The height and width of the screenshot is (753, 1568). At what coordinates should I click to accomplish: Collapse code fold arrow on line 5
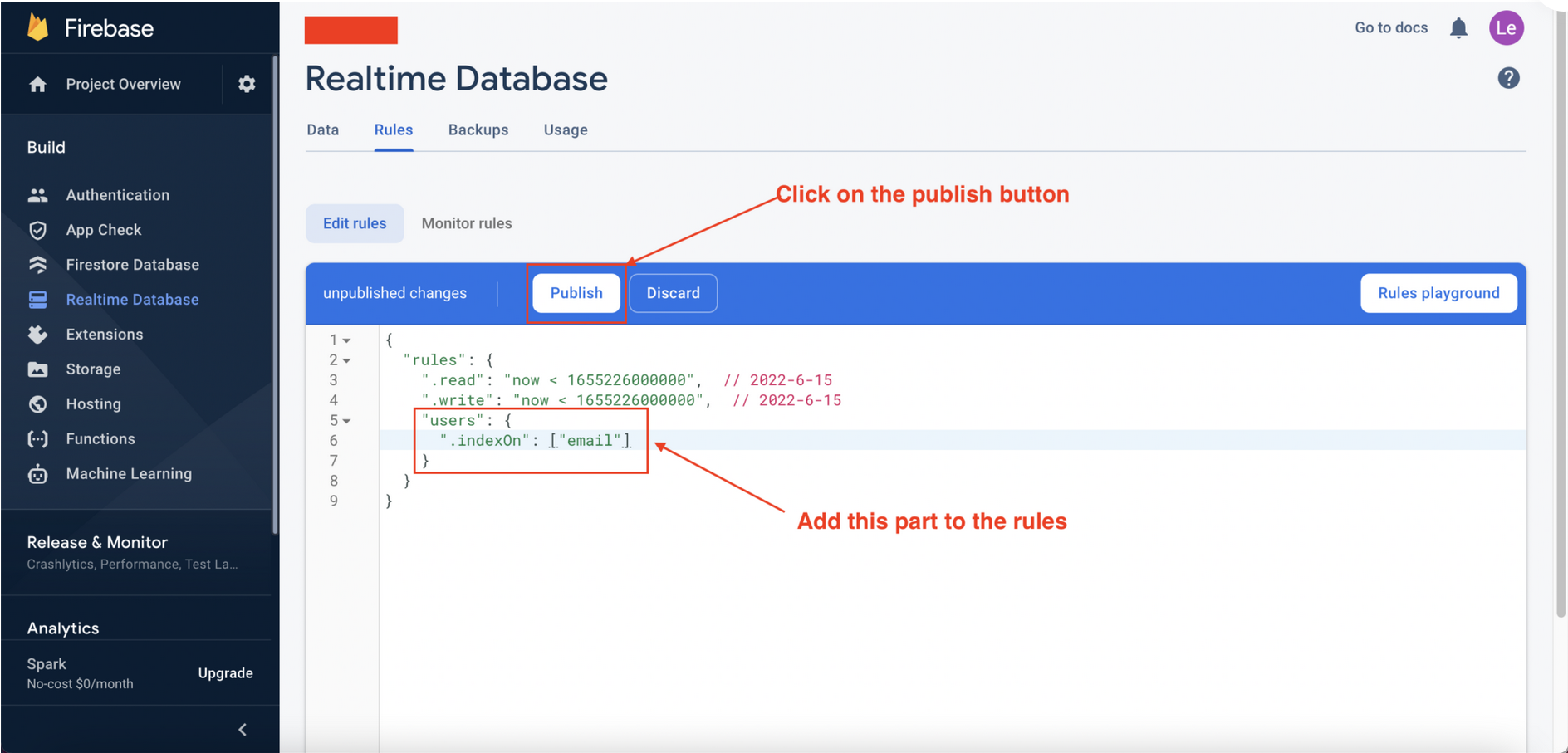click(346, 421)
